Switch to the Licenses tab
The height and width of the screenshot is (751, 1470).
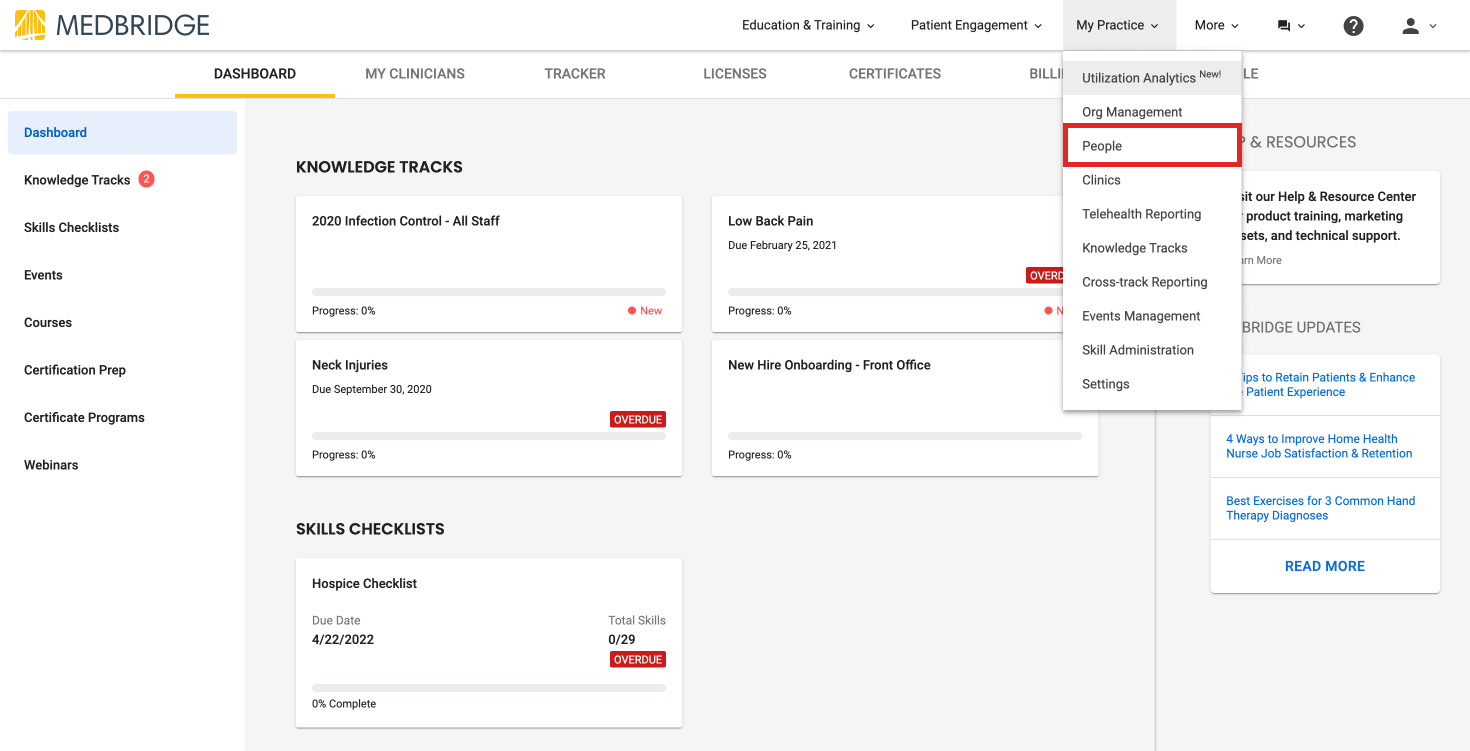pyautogui.click(x=734, y=74)
